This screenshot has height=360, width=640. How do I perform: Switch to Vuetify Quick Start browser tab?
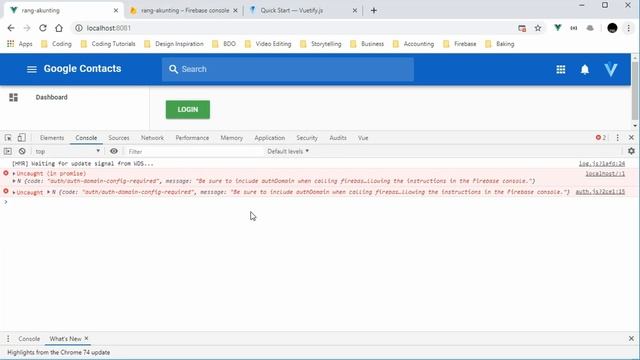click(x=302, y=11)
